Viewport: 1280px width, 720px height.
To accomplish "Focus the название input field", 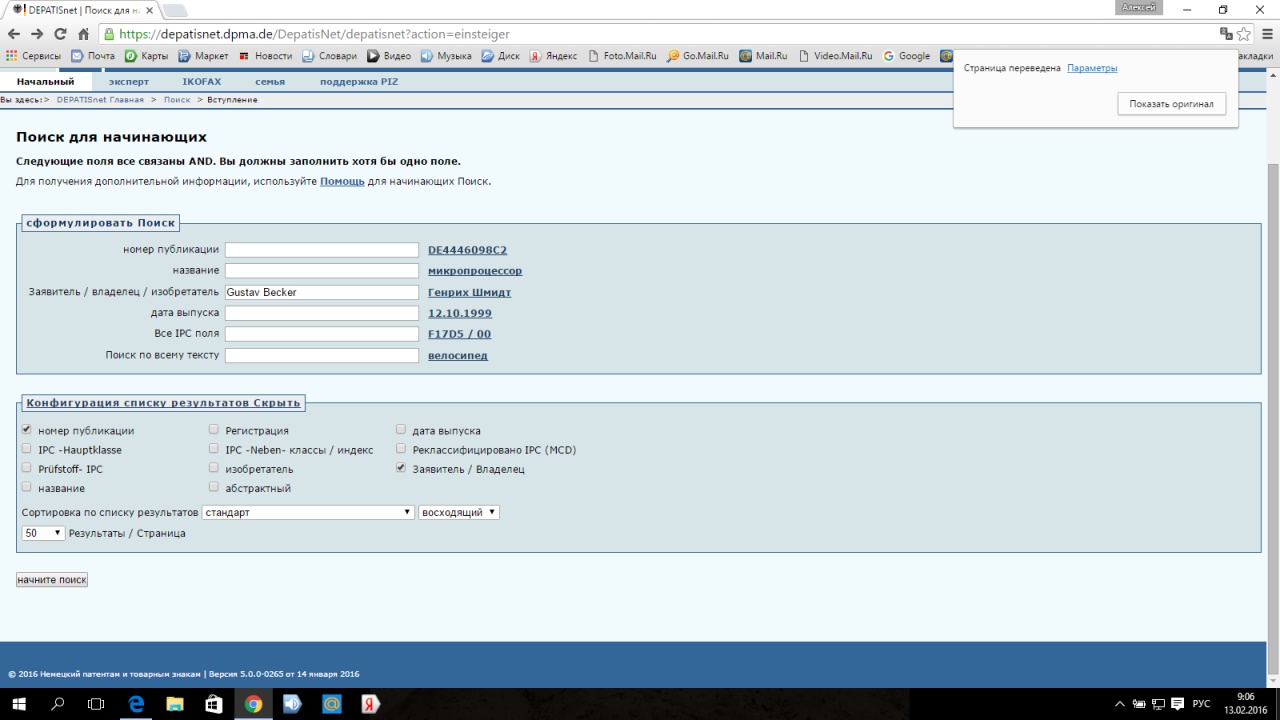I will click(x=321, y=271).
